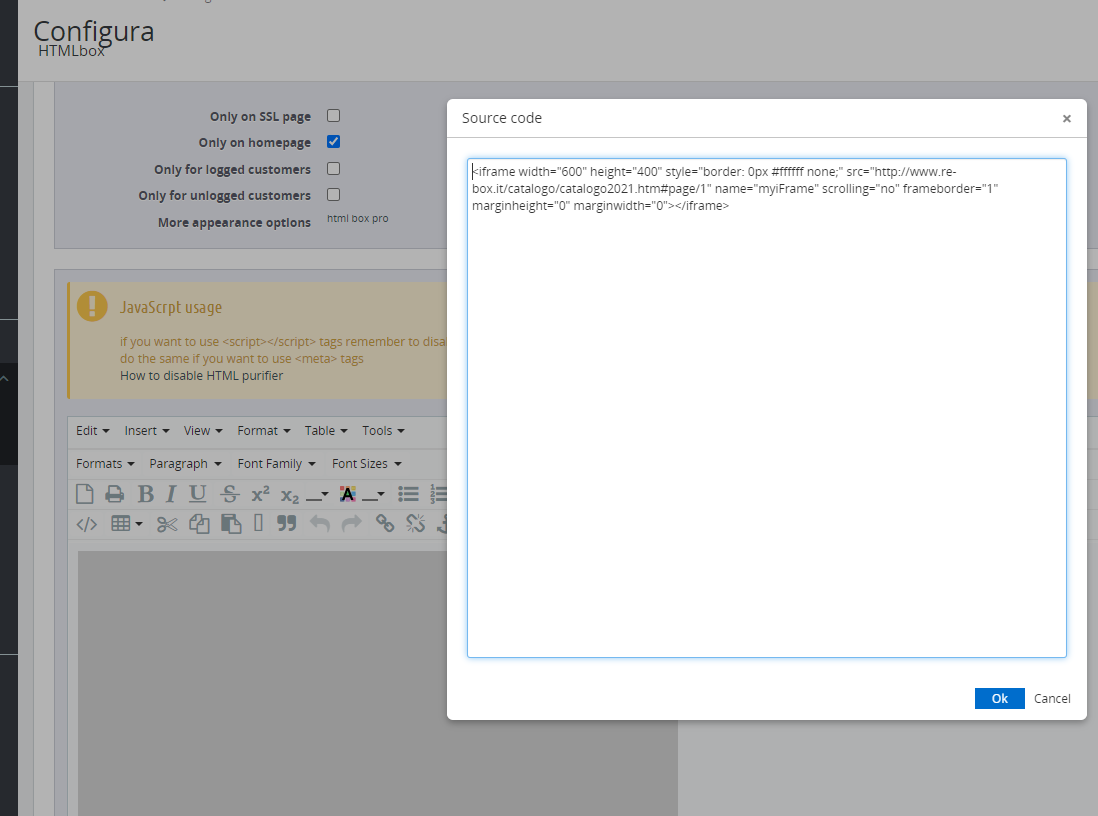Open the Format menu
1098x816 pixels.
(264, 431)
